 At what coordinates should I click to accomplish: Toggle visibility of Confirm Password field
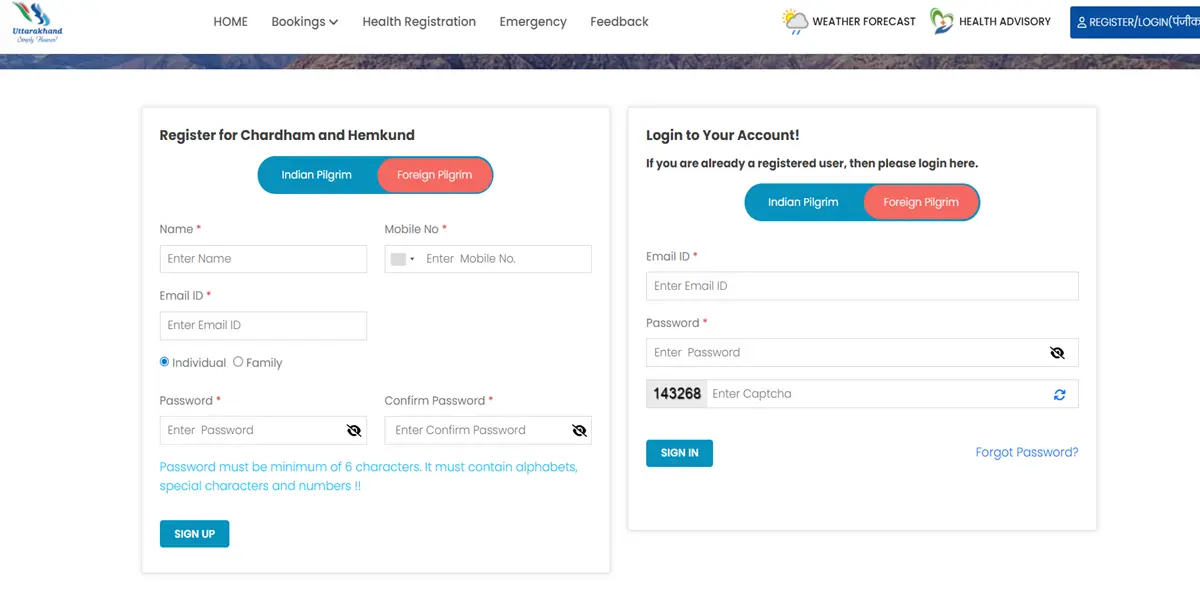click(579, 430)
